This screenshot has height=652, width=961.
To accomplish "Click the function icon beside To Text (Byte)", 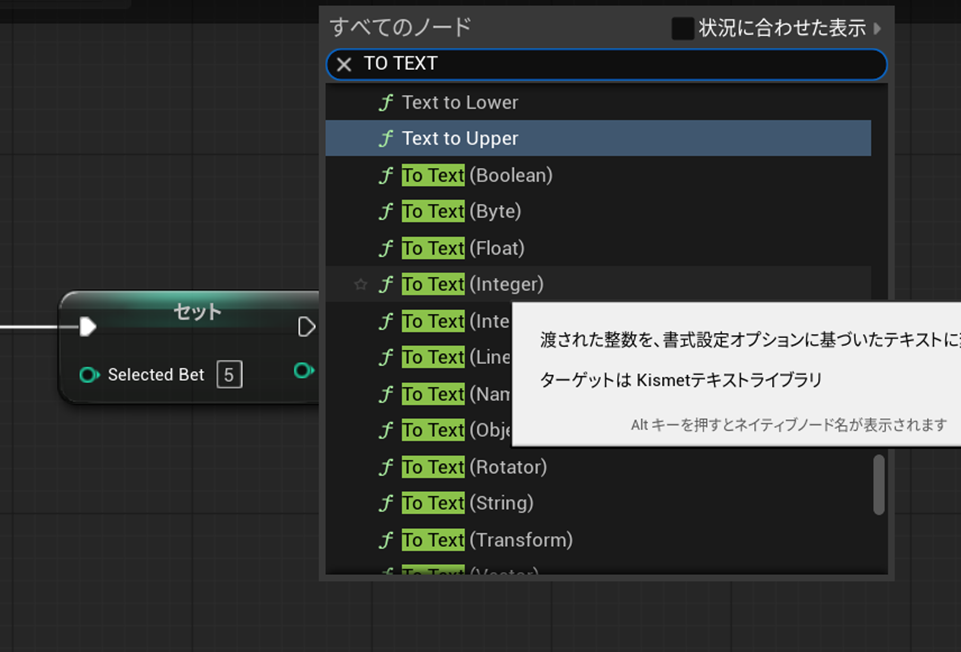I will 386,212.
